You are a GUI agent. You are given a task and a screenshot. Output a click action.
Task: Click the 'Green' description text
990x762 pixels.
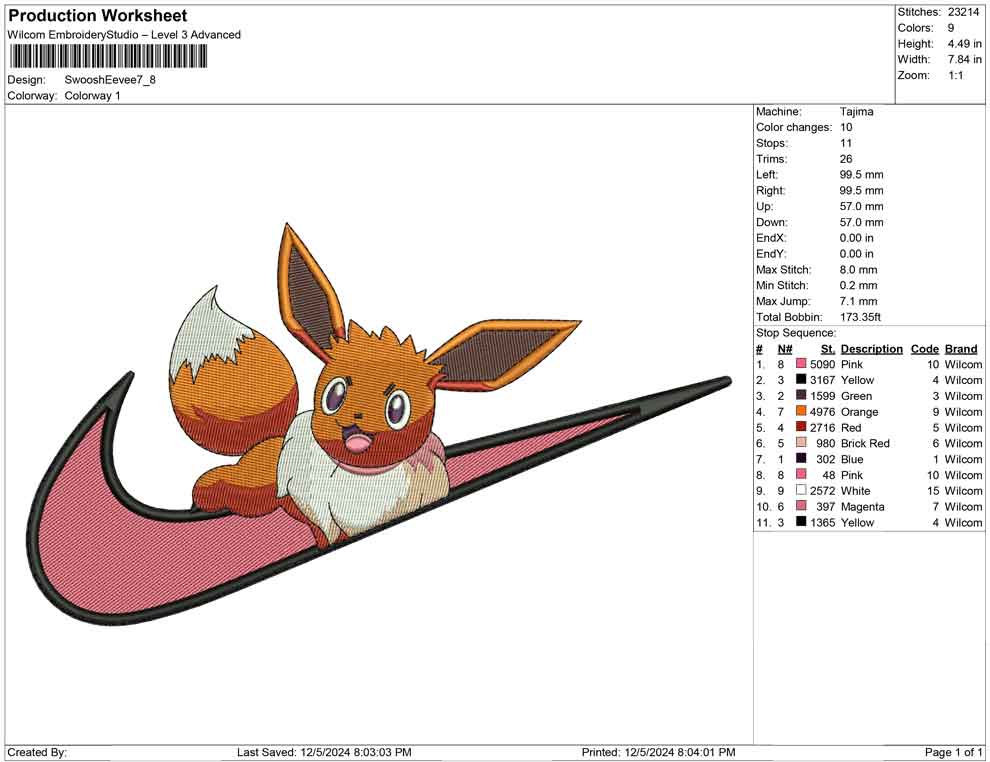[856, 396]
